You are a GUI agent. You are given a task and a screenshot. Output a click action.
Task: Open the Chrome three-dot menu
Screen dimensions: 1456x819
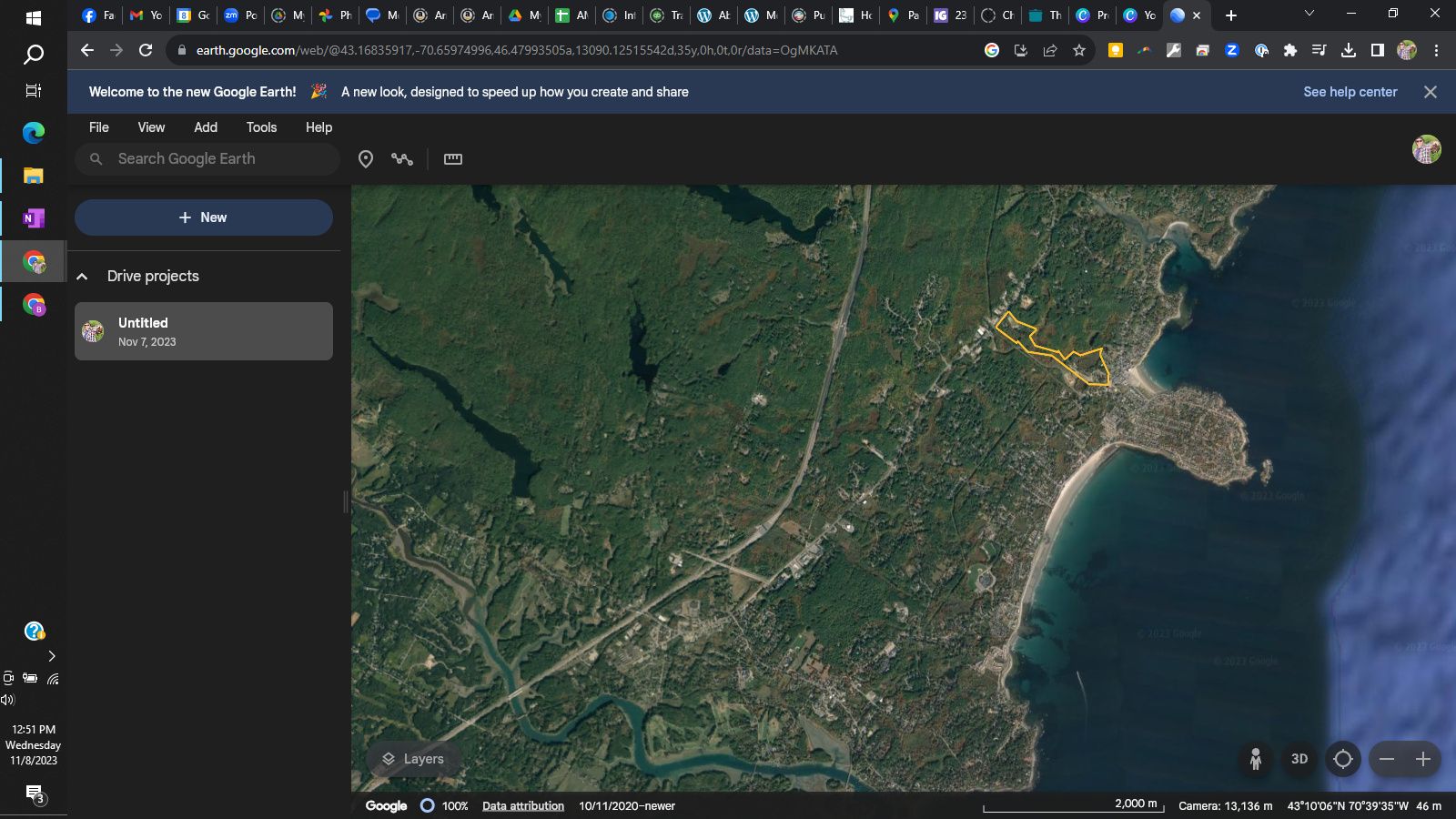click(1436, 50)
